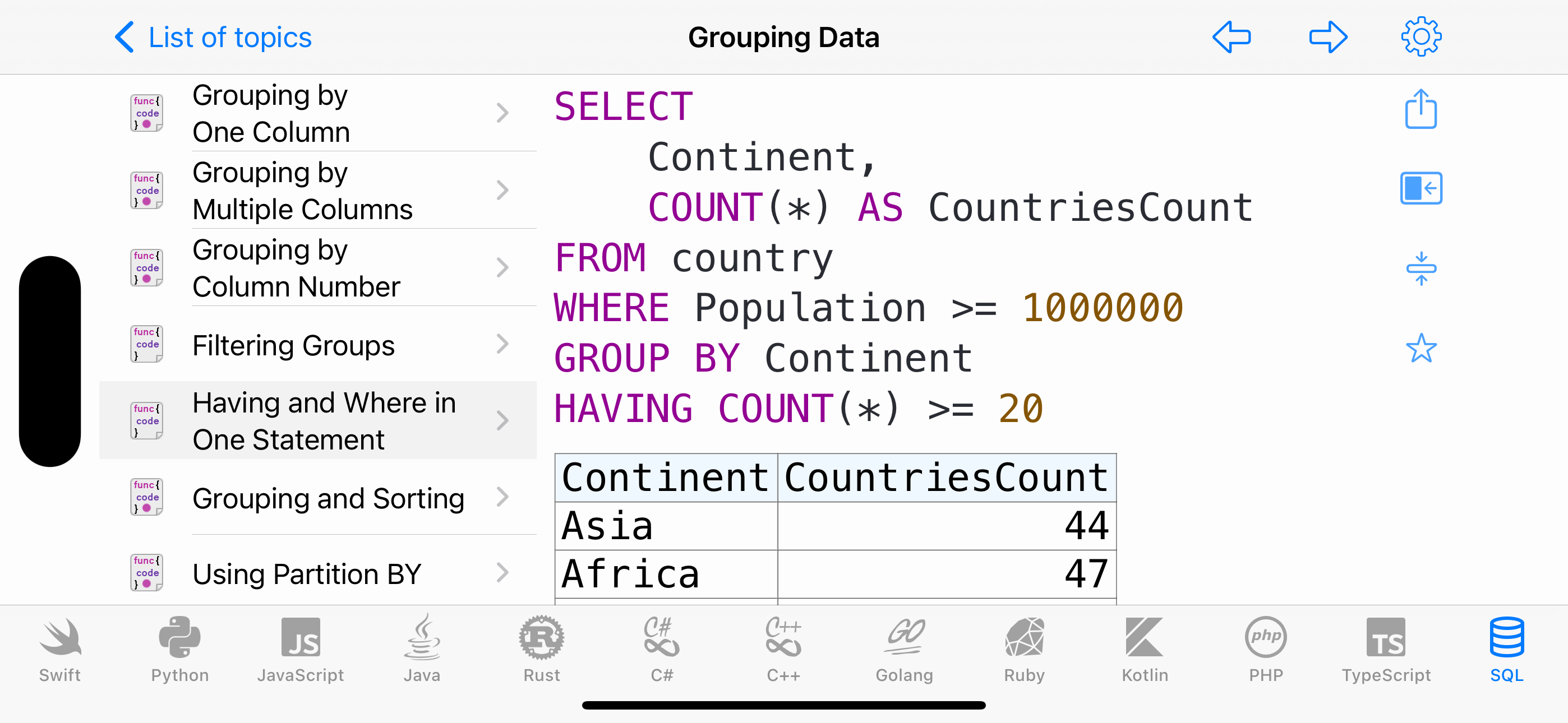Expand Grouping by One Column chevron
1568x723 pixels.
coord(502,113)
